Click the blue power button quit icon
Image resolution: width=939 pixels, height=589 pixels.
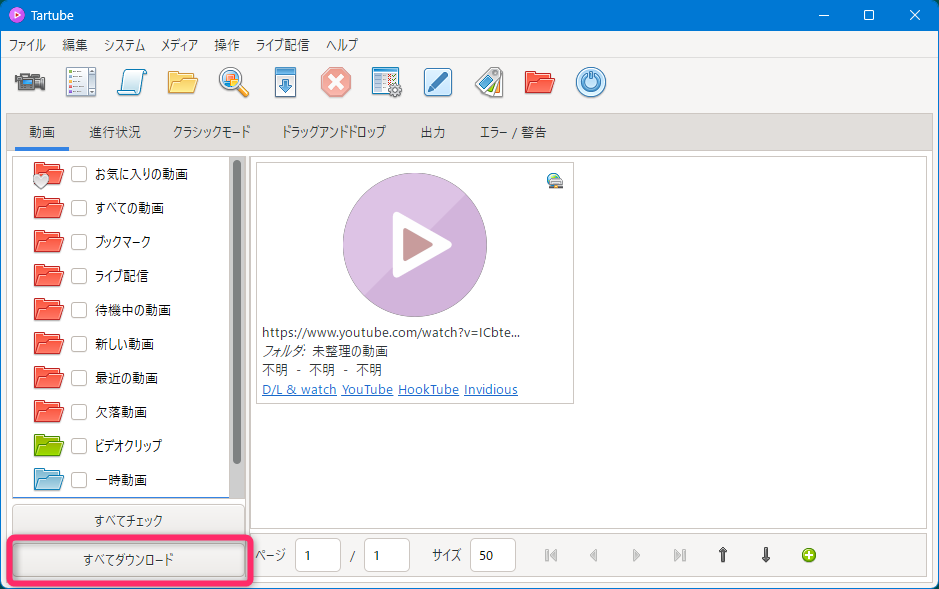click(591, 82)
